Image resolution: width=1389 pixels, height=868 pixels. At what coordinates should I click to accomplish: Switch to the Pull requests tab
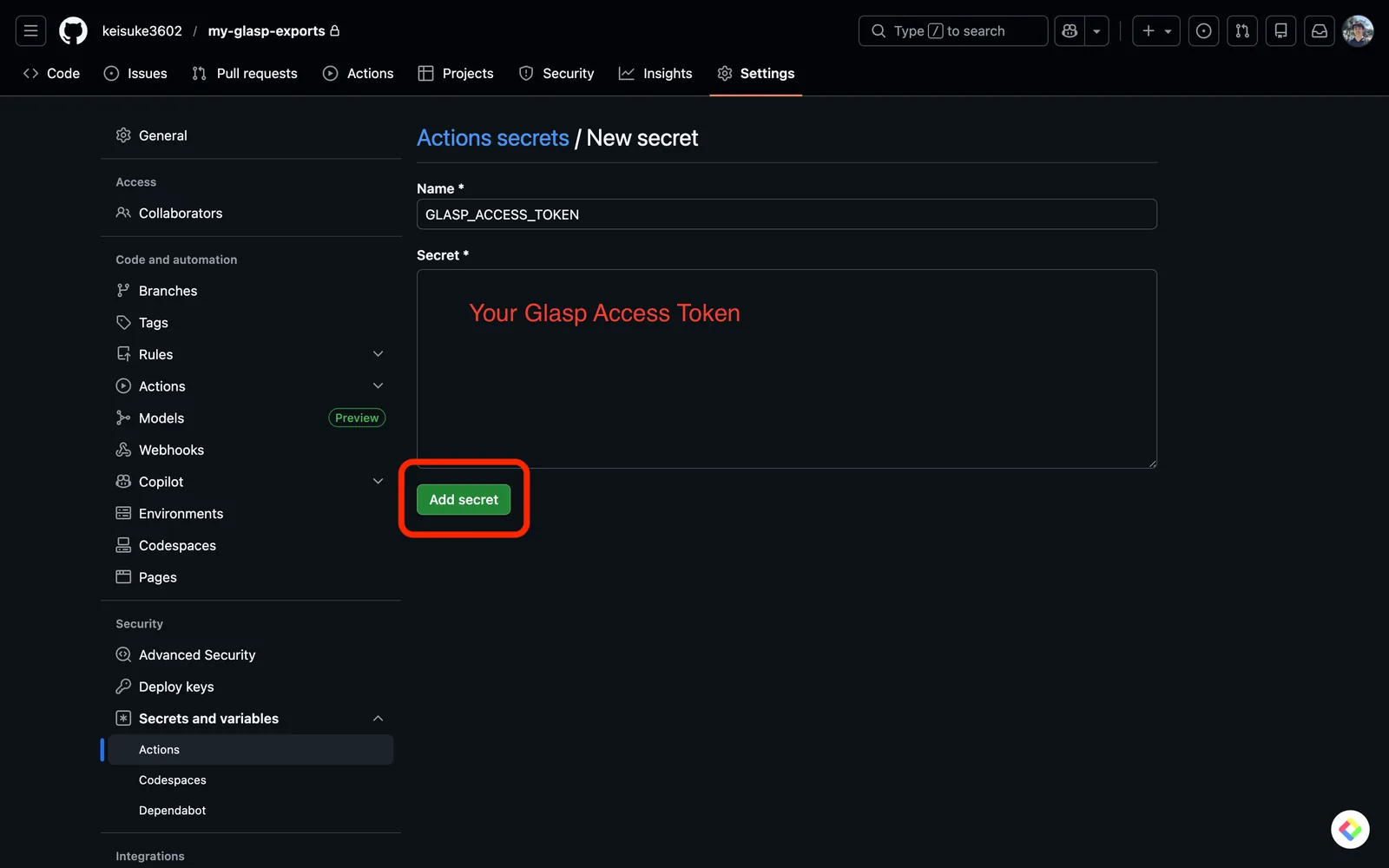(245, 74)
